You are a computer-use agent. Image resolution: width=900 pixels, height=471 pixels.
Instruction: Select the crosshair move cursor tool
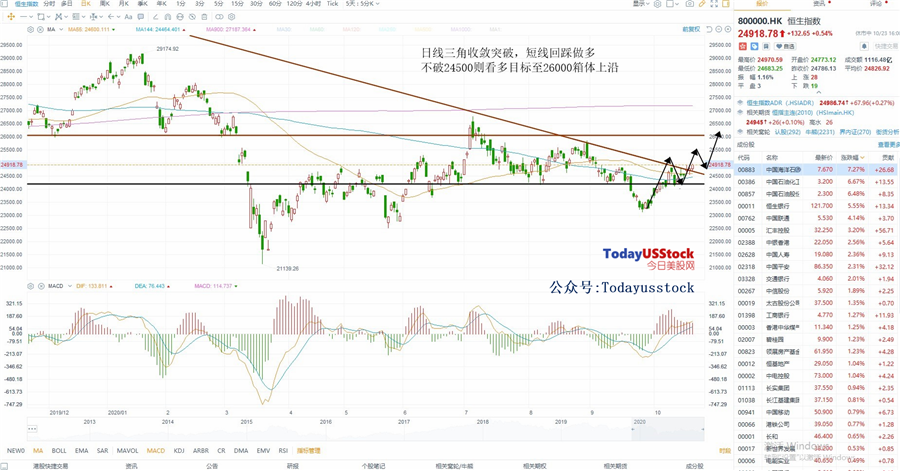[x=11, y=17]
